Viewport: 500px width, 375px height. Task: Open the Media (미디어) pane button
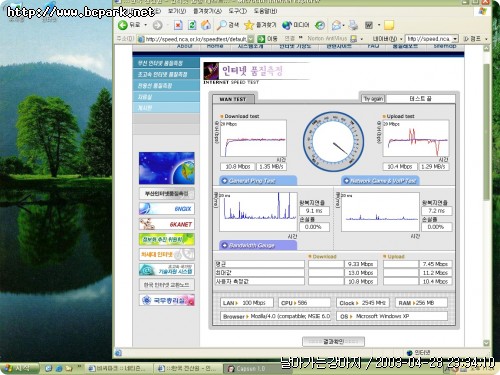point(296,25)
